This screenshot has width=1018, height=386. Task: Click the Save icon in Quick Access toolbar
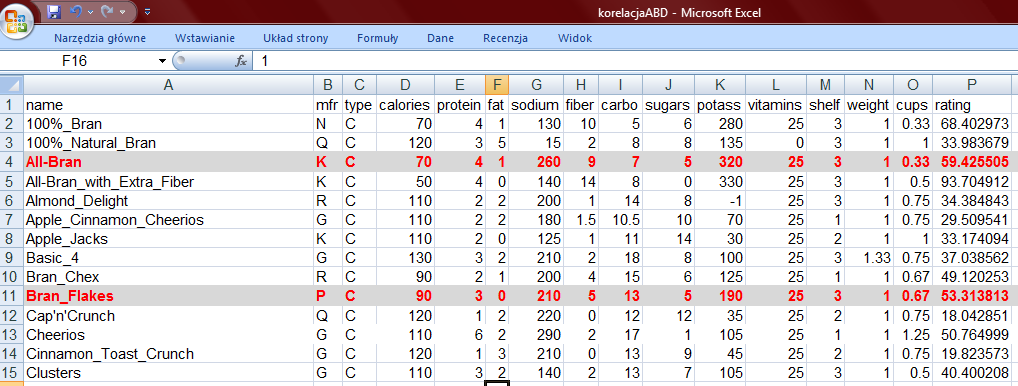[55, 12]
